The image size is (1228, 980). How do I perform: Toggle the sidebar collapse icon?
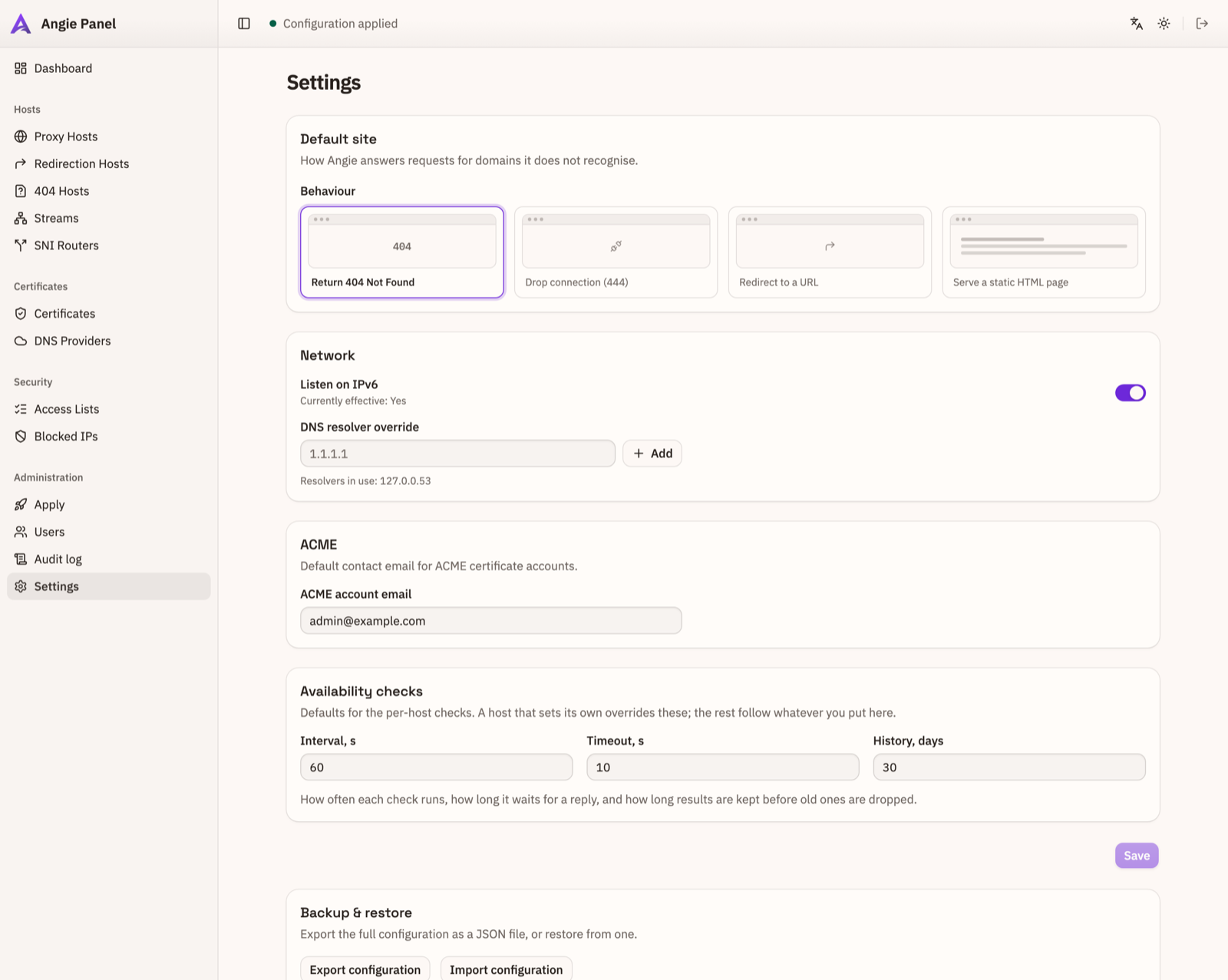point(244,24)
